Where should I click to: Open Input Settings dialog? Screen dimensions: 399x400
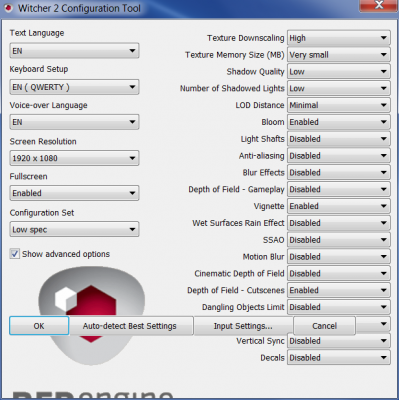coord(243,326)
